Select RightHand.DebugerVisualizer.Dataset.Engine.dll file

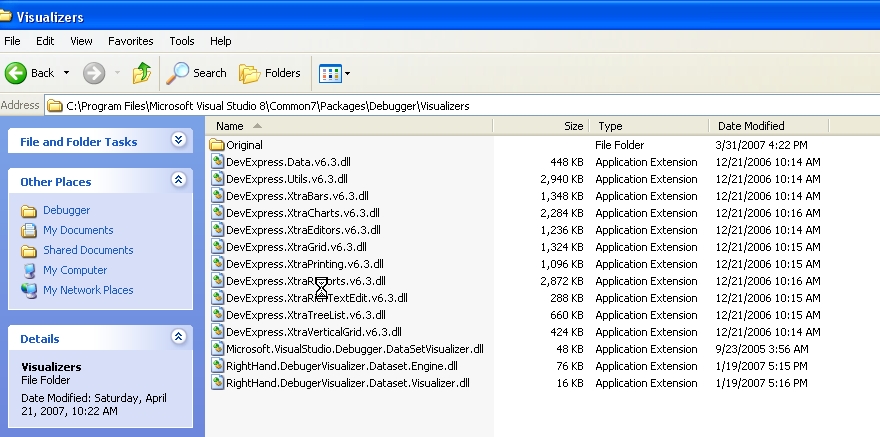(x=341, y=366)
